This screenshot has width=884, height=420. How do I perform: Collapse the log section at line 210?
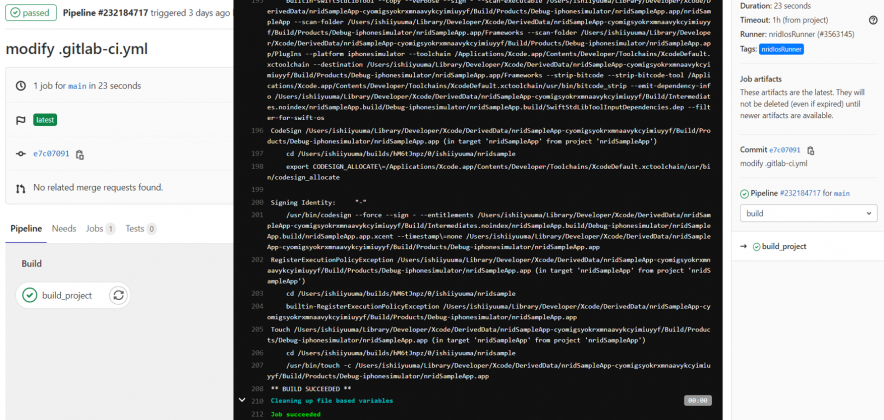pos(241,400)
